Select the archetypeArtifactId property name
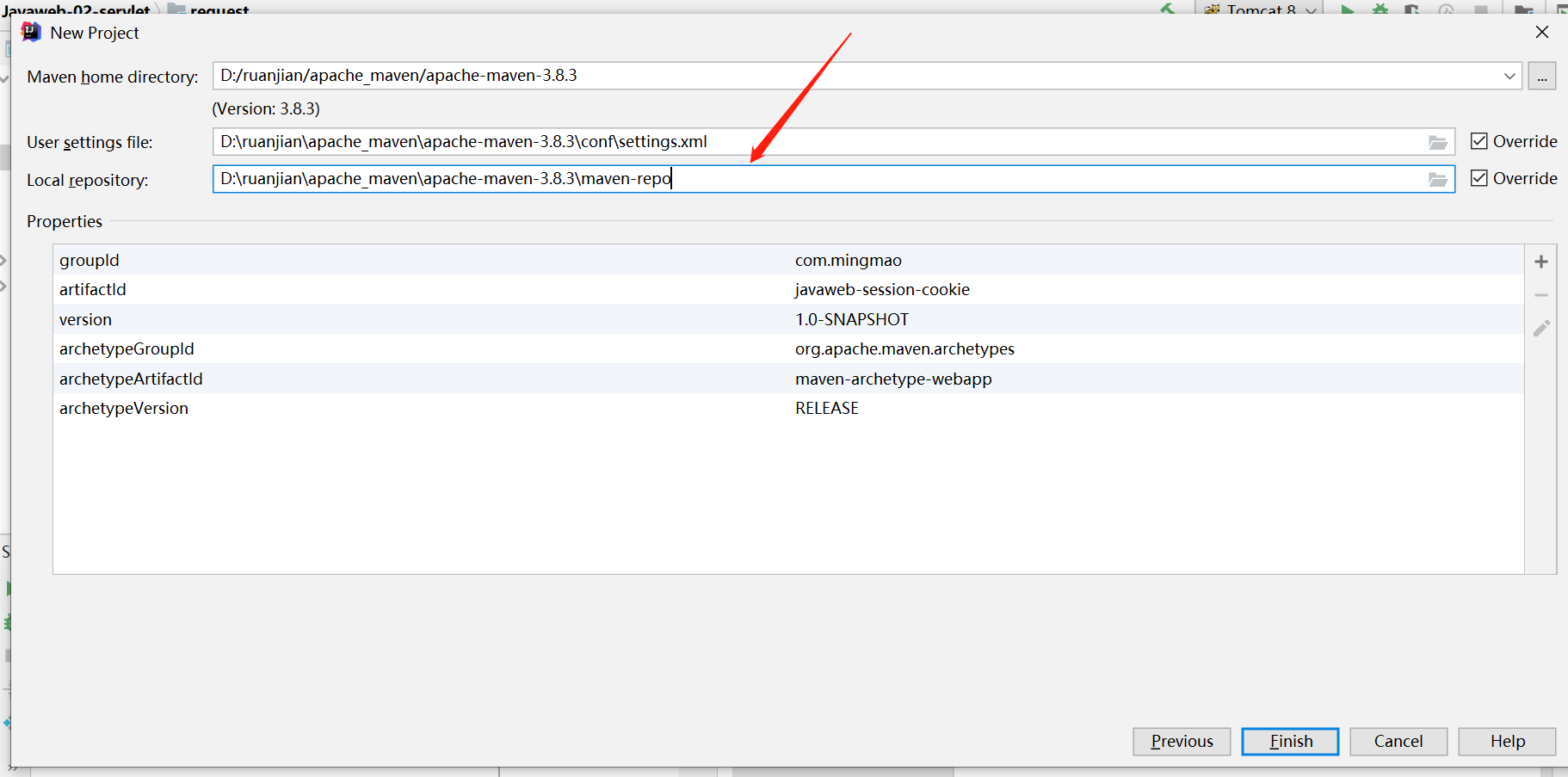The image size is (1568, 777). 131,379
